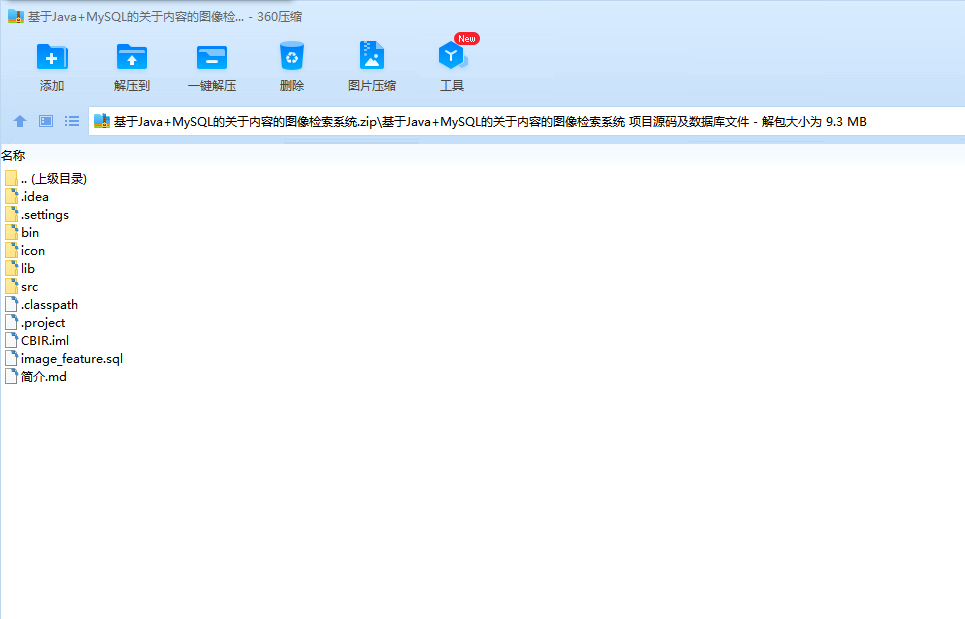This screenshot has width=965, height=619.
Task: Select the src folder
Action: tap(21, 287)
